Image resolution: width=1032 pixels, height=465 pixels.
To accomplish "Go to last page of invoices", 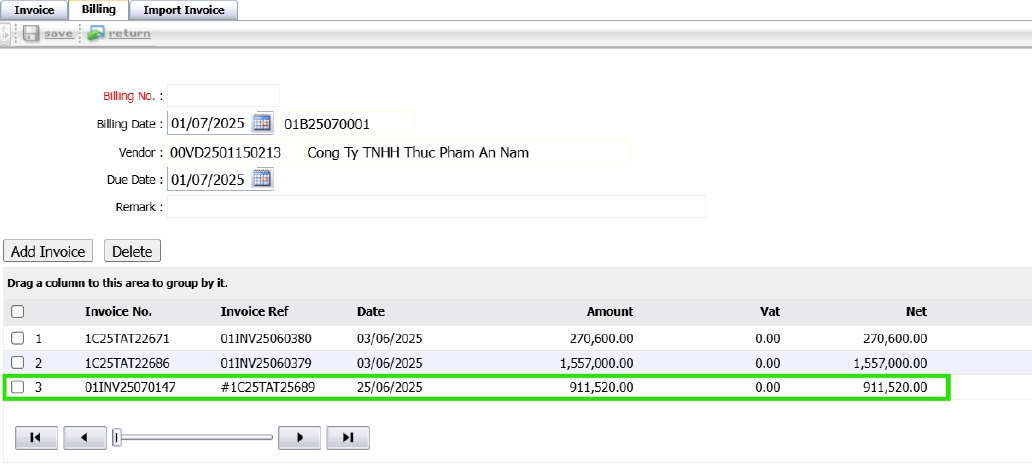I will click(348, 438).
